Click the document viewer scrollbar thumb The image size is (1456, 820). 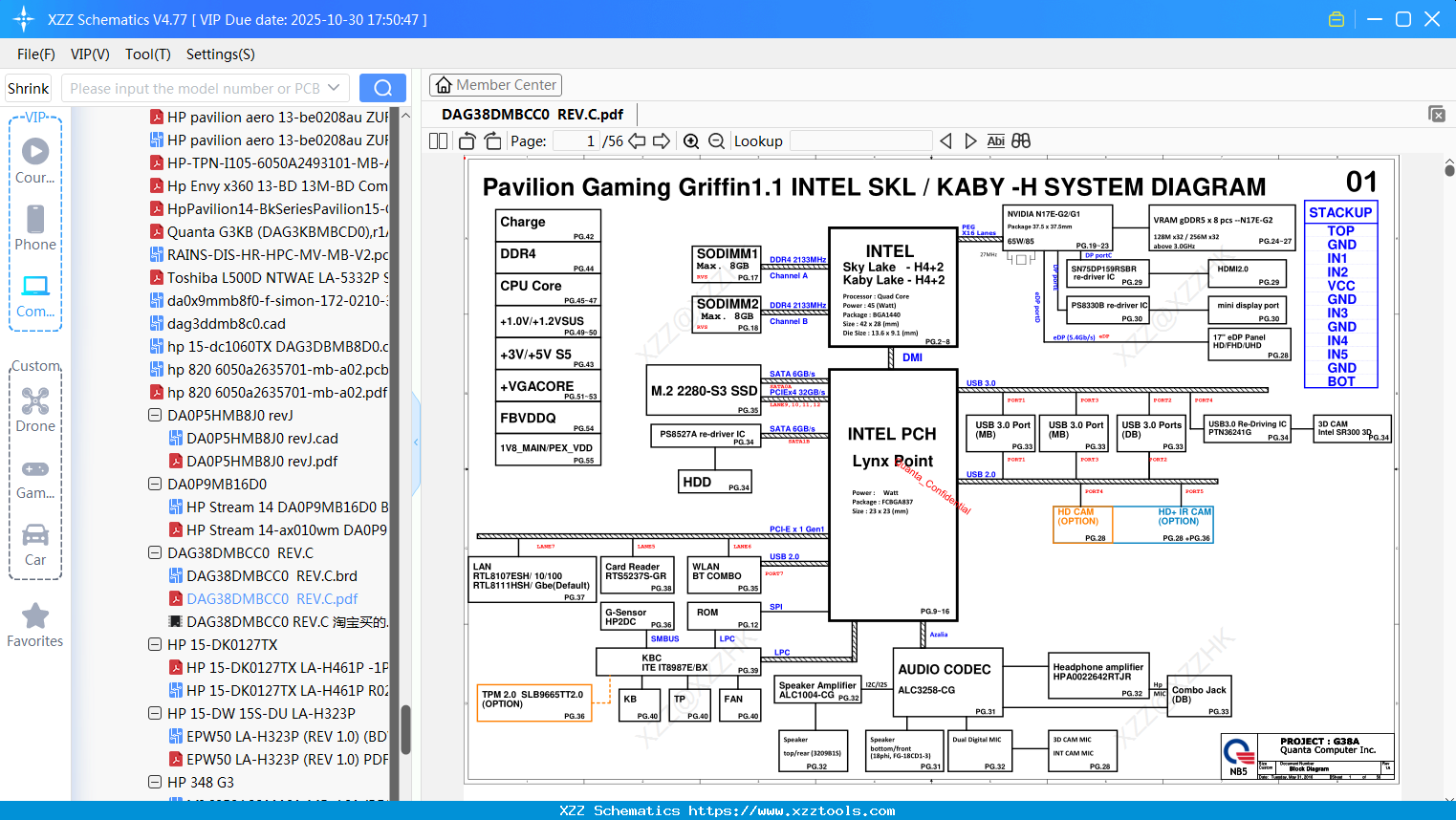tap(1449, 169)
